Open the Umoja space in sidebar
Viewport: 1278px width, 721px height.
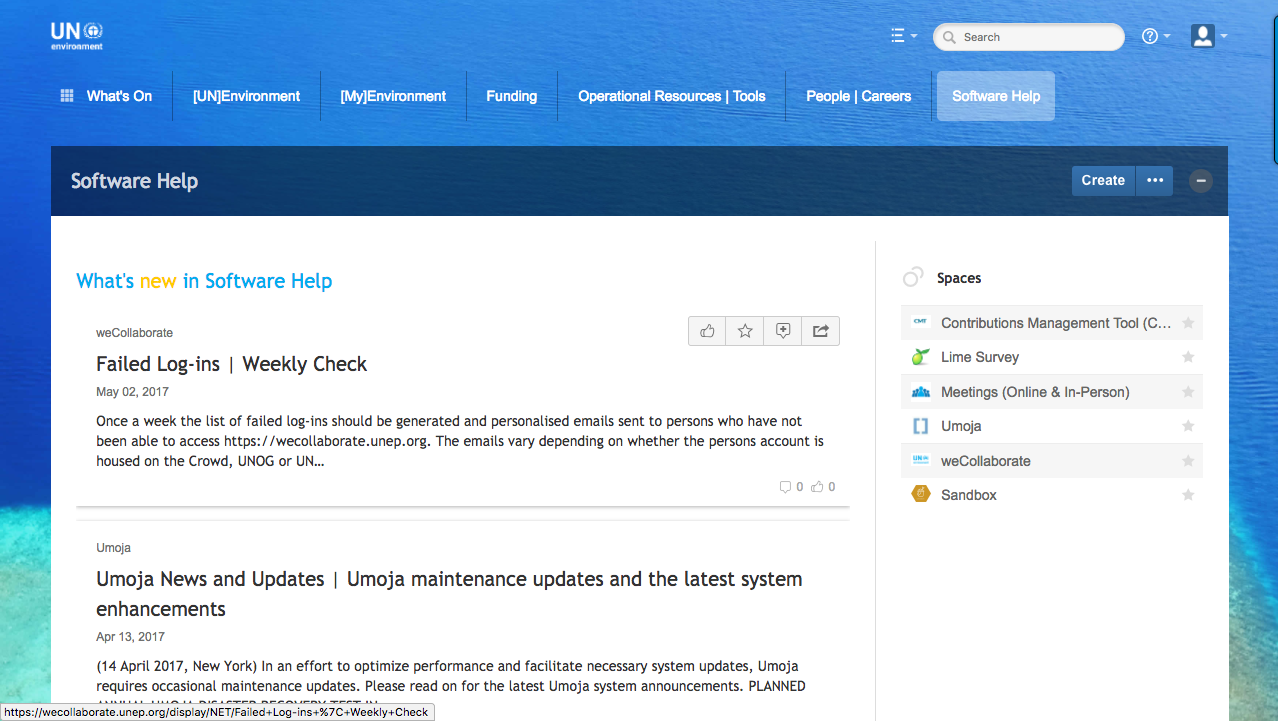[961, 426]
